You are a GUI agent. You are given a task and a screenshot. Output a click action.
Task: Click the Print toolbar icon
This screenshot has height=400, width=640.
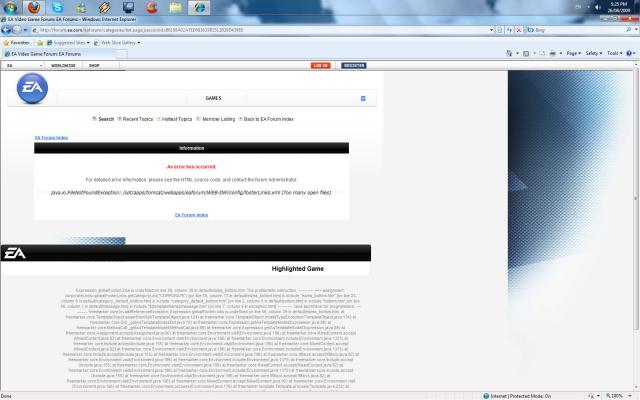coord(553,53)
